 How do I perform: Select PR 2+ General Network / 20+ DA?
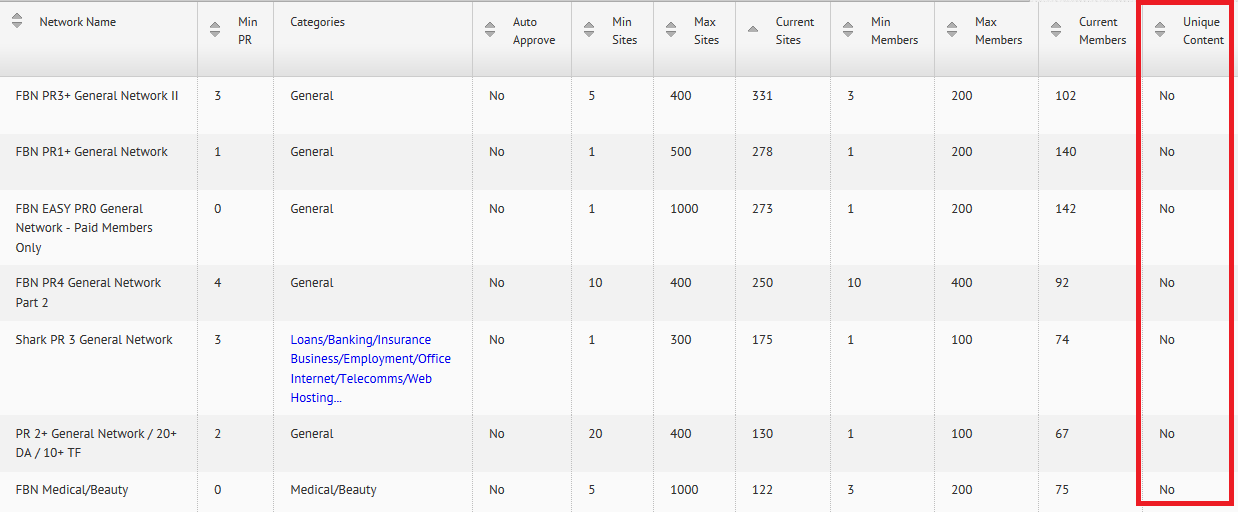tap(96, 443)
